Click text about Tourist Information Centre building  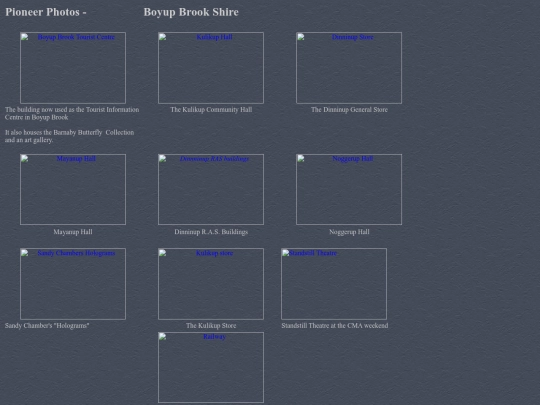point(72,113)
